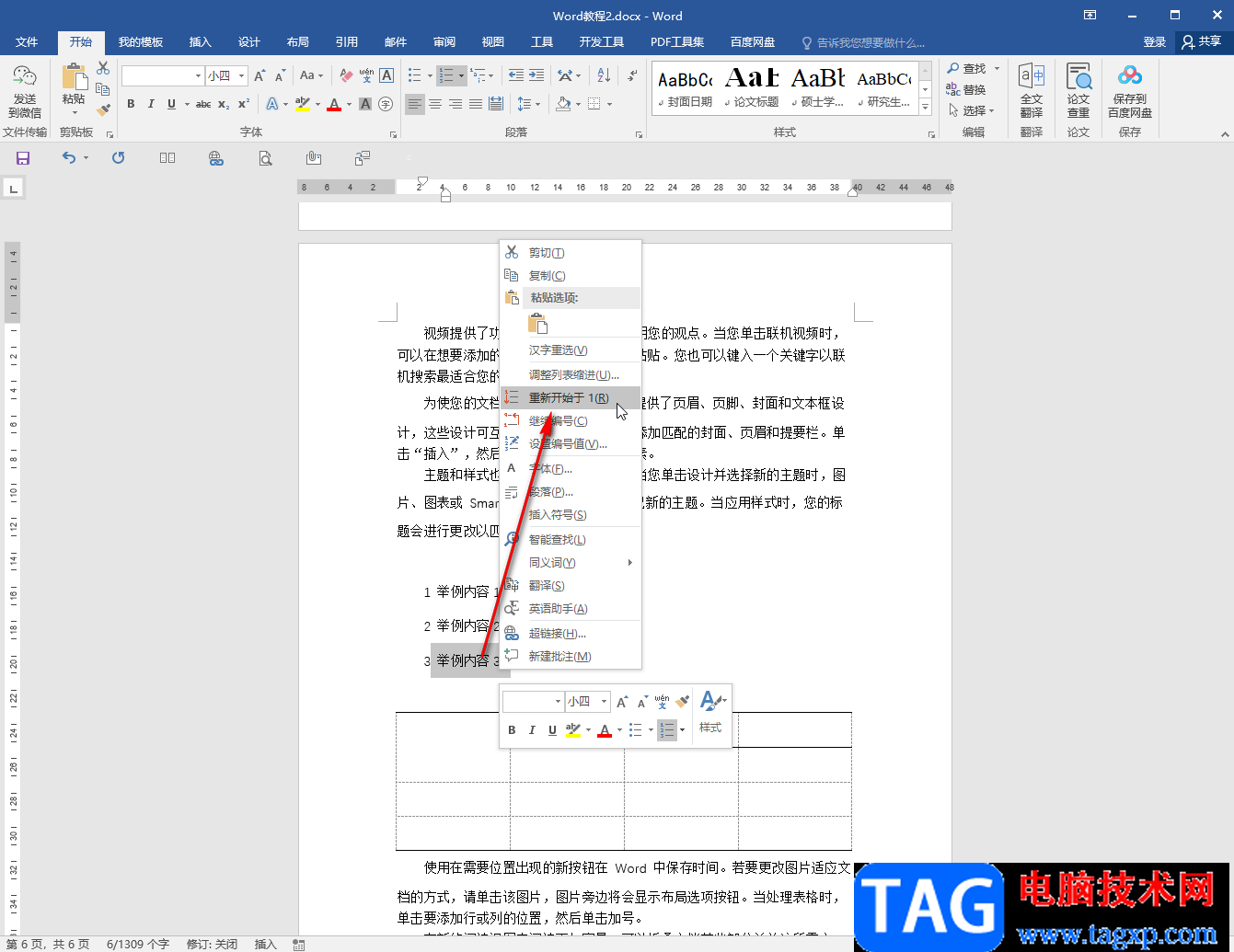Click the ribbon Grow Font icon
The width and height of the screenshot is (1234, 952).
point(259,75)
